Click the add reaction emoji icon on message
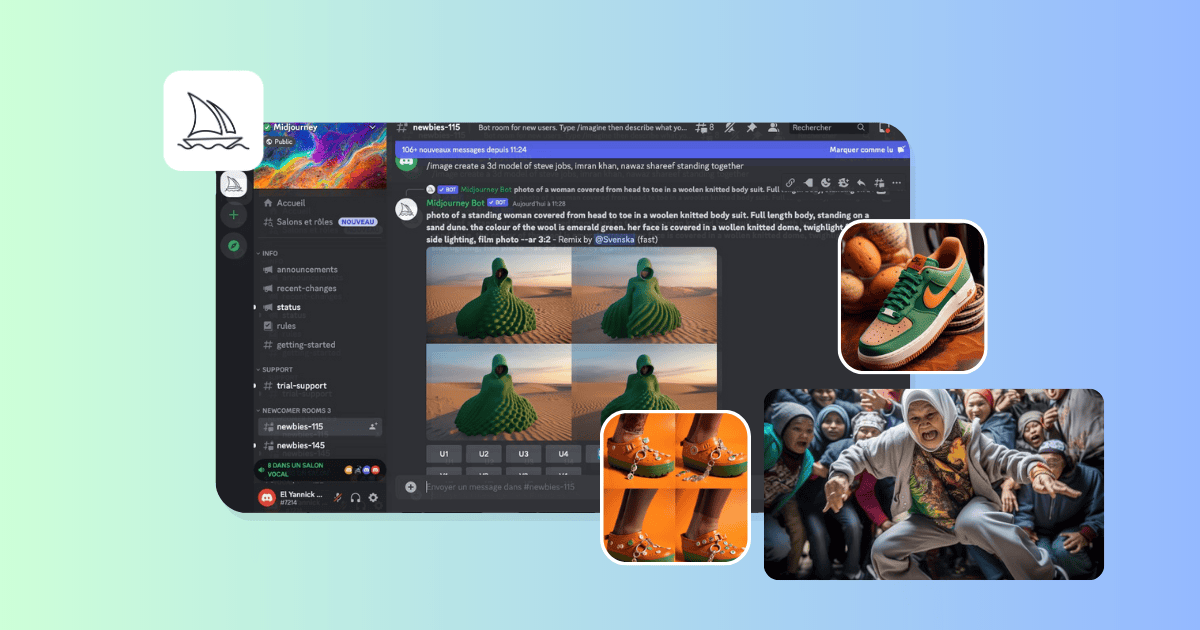Screen dimensions: 1200x630 tap(826, 183)
